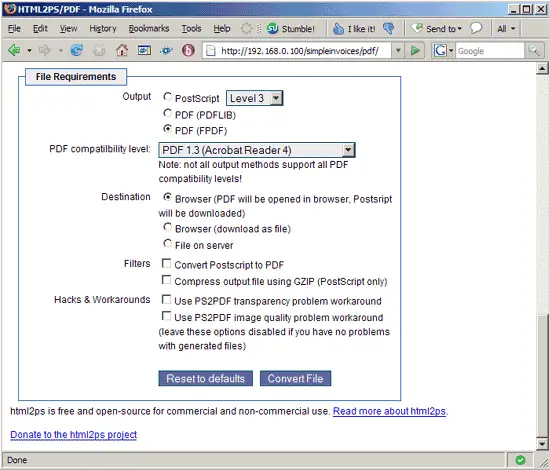The height and width of the screenshot is (470, 550).
Task: Select File on server destination
Action: click(168, 243)
